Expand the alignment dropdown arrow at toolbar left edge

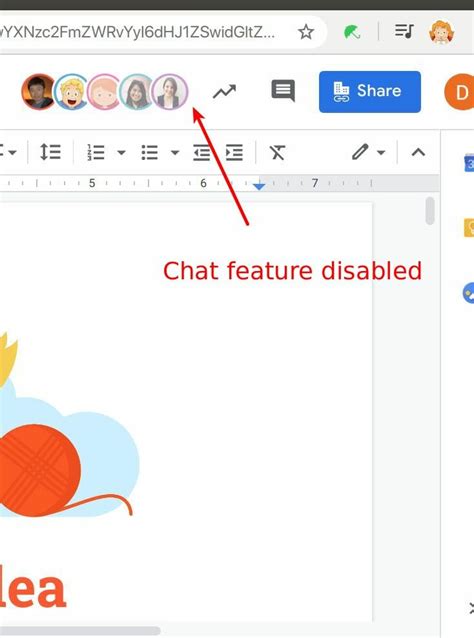(12, 153)
